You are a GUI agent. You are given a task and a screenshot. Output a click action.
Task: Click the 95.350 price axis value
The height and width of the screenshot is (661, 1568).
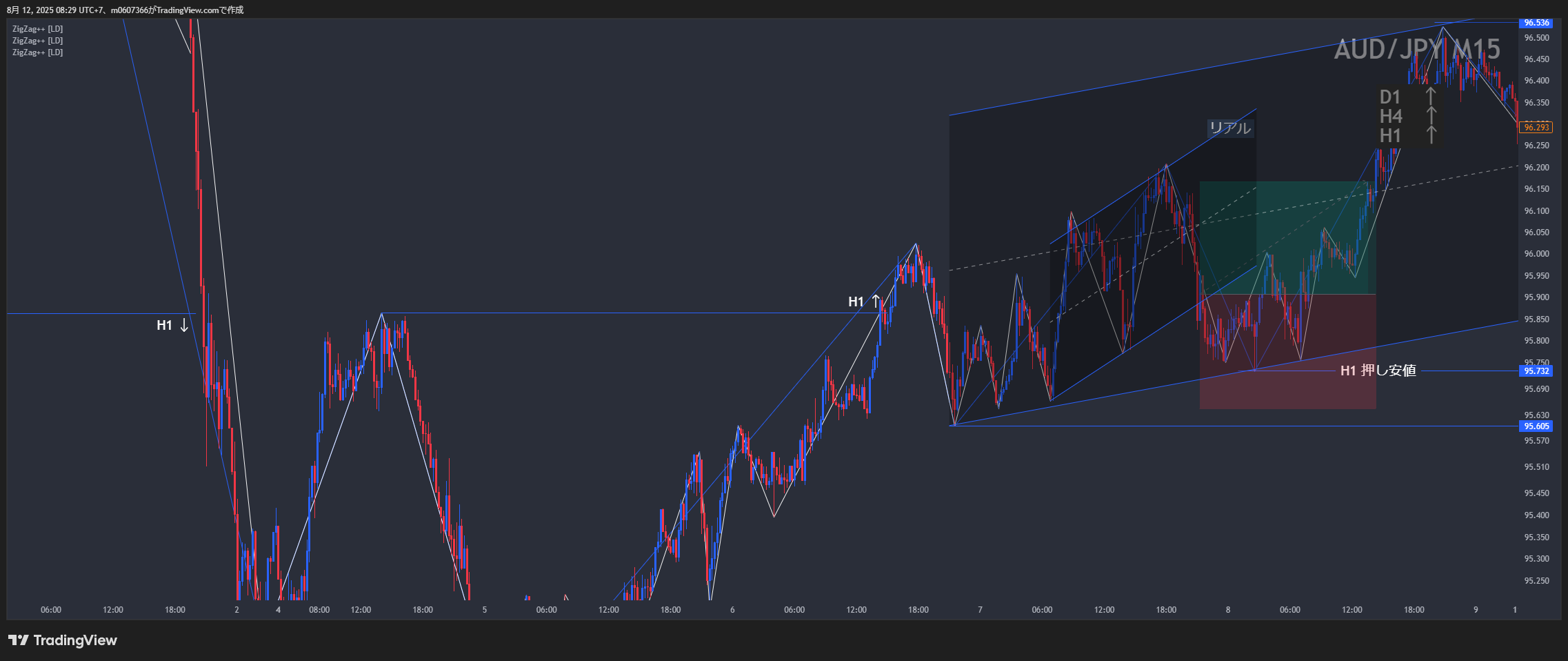tap(1536, 537)
